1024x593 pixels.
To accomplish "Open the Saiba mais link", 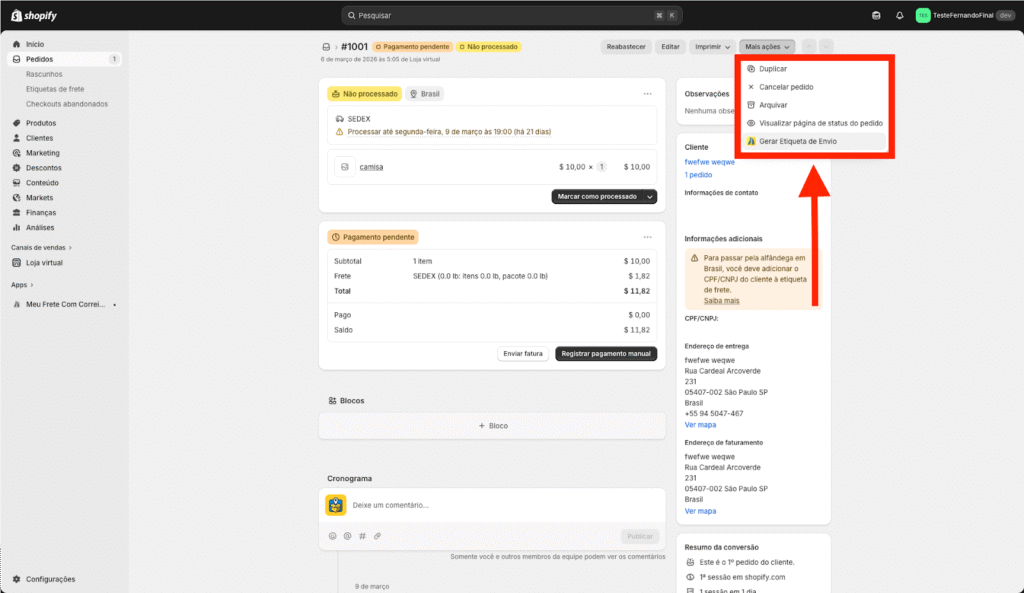I will pyautogui.click(x=721, y=300).
